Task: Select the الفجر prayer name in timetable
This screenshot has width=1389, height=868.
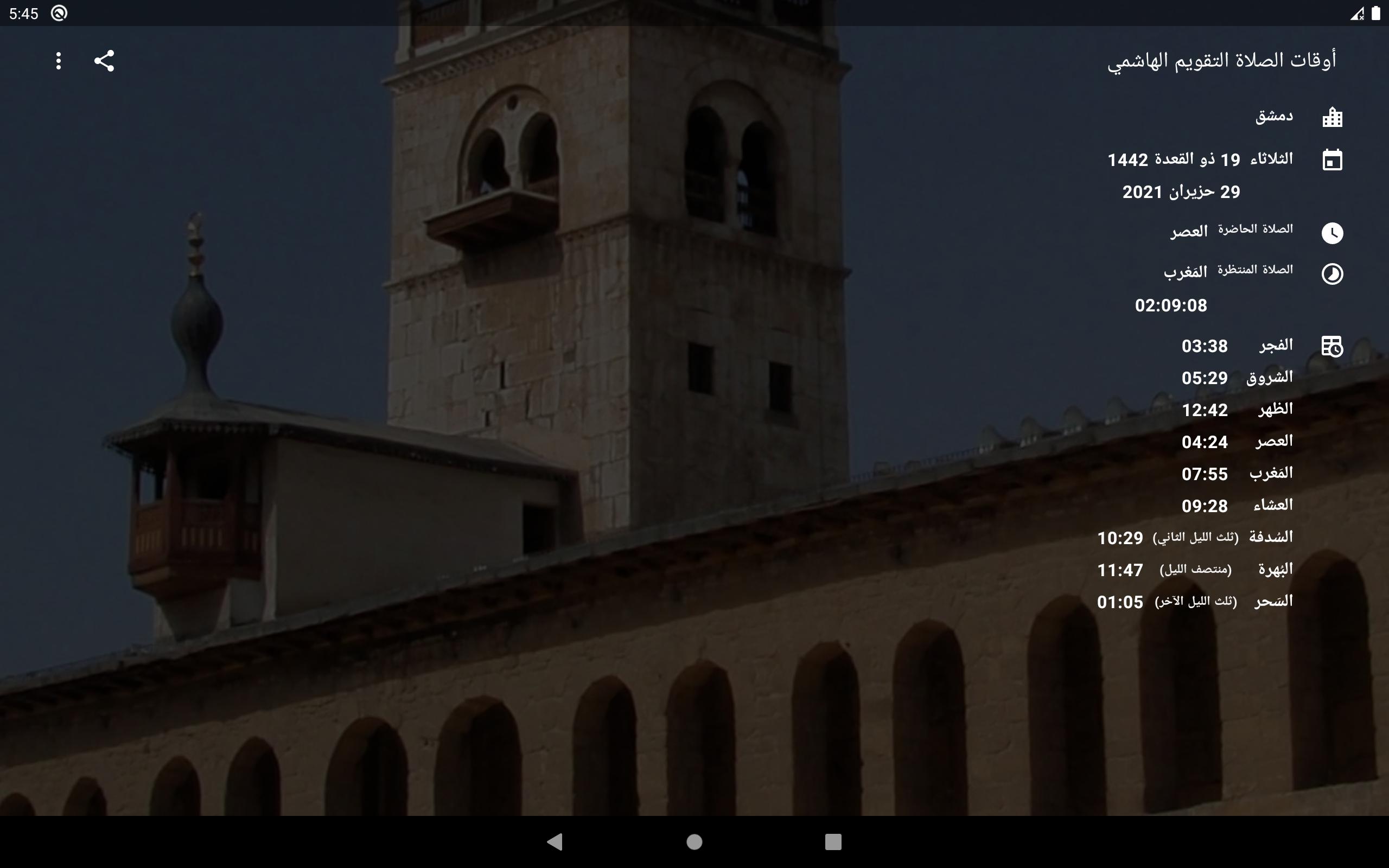Action: pos(1276,344)
